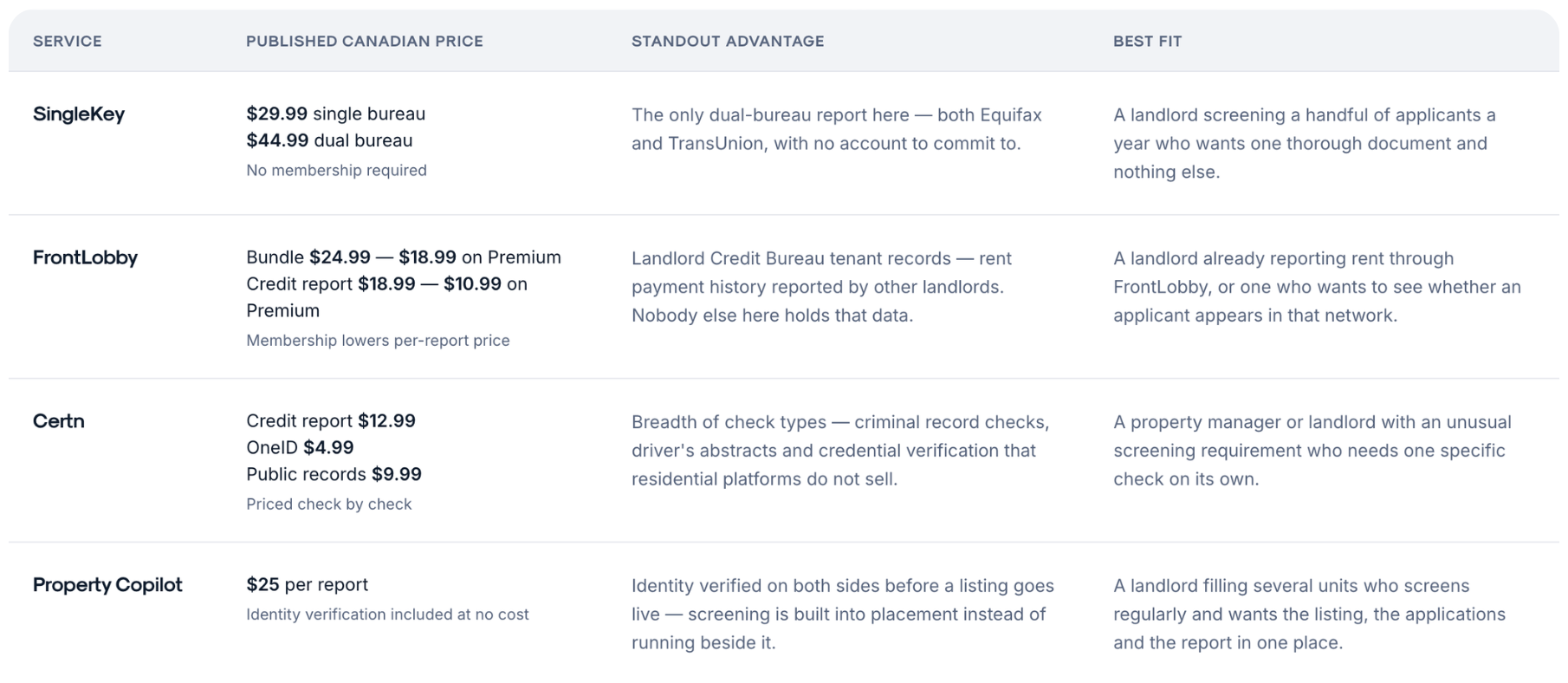
Task: Click the $25 per report price
Action: pyautogui.click(x=307, y=585)
